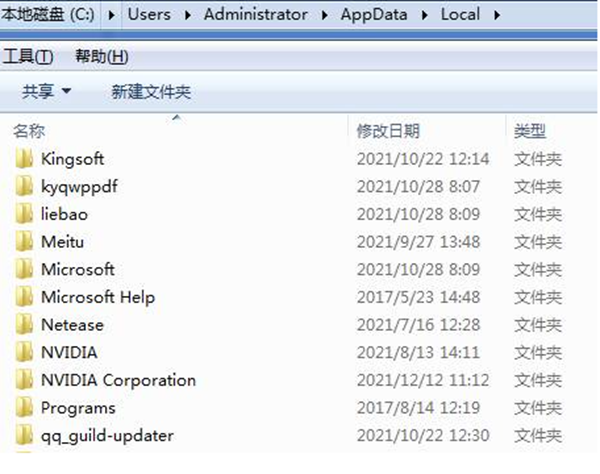600x474 pixels.
Task: Open the 帮助(H) menu
Action: 101,57
